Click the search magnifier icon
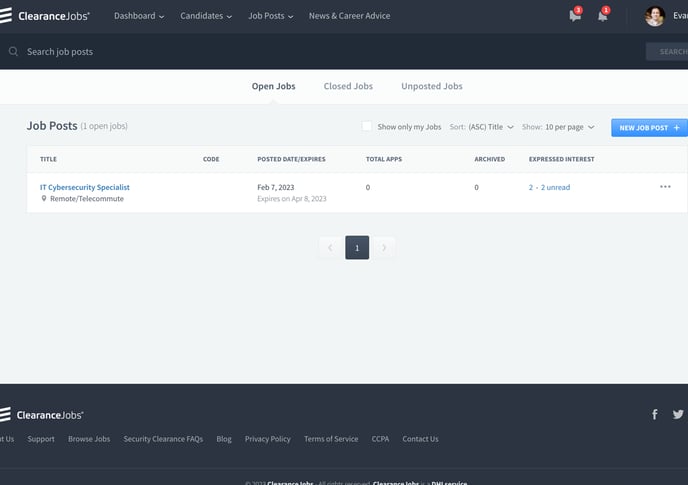 click(14, 51)
